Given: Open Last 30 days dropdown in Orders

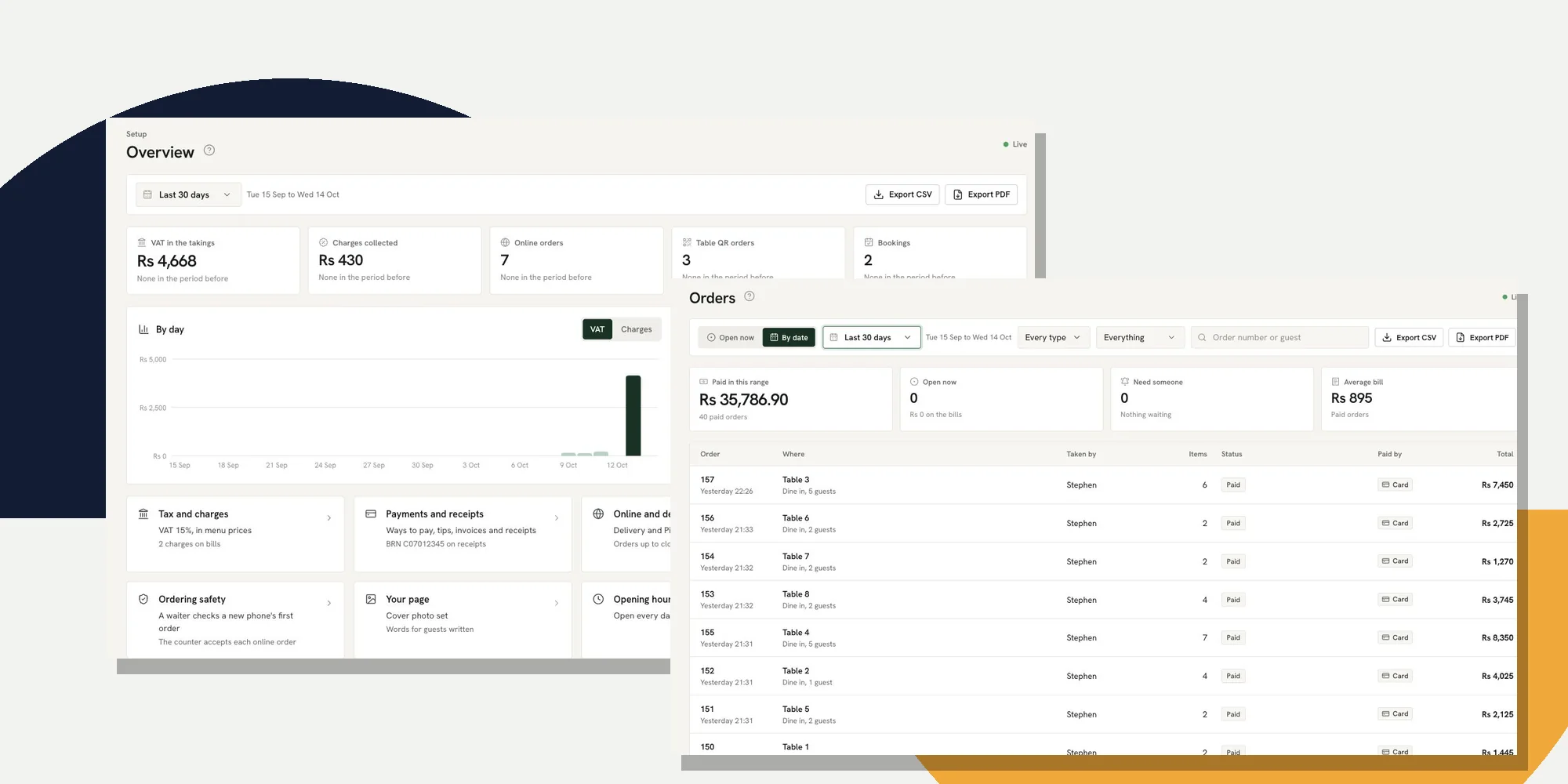Looking at the screenshot, I should tap(871, 338).
